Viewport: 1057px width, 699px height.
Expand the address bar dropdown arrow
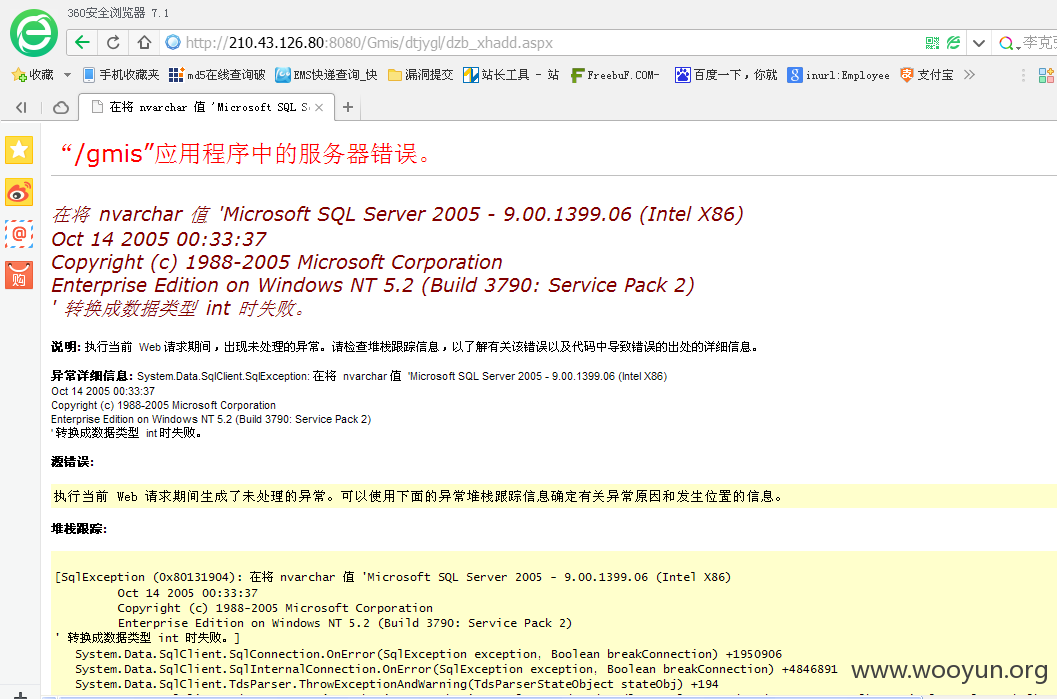979,43
